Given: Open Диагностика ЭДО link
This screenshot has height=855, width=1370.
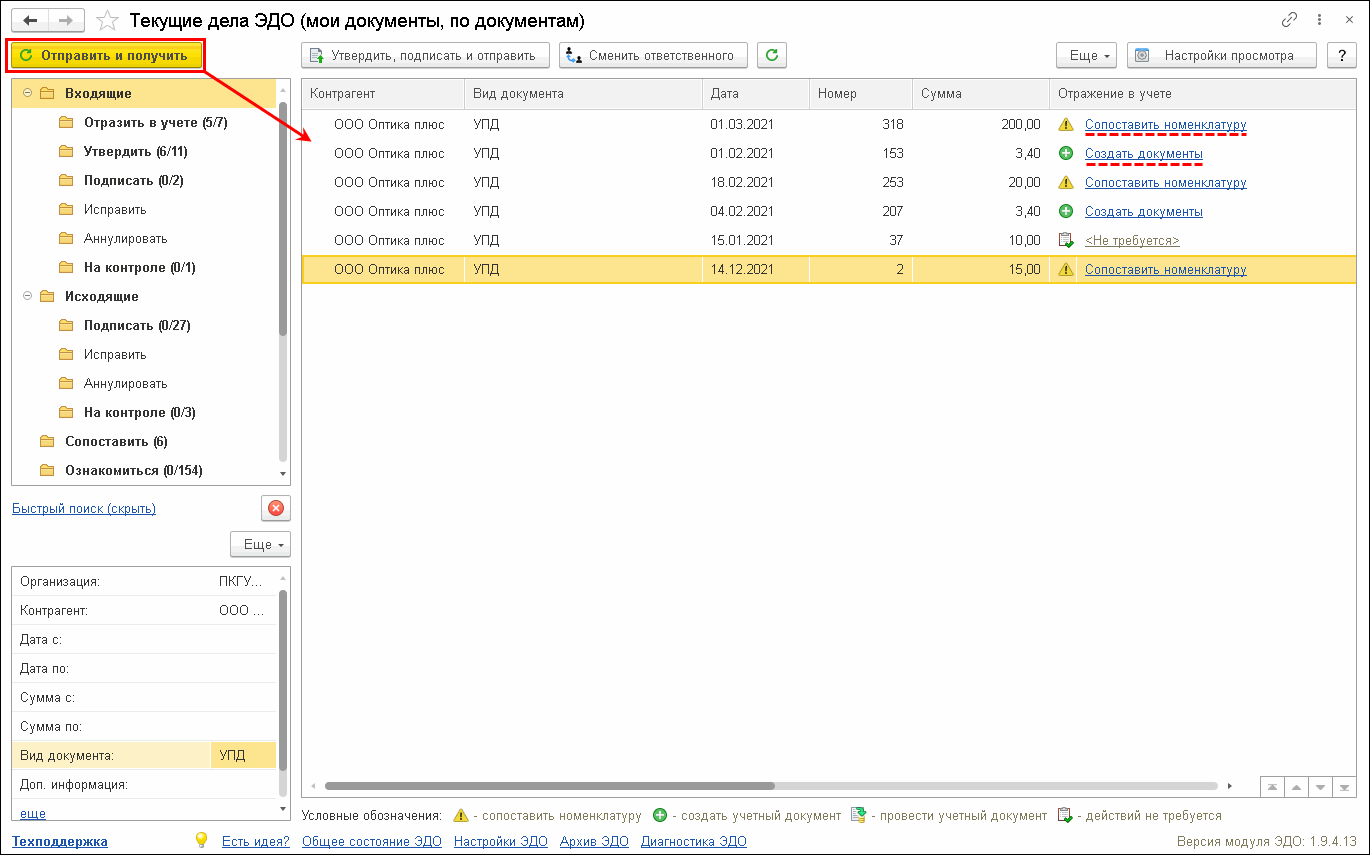Looking at the screenshot, I should tap(694, 842).
